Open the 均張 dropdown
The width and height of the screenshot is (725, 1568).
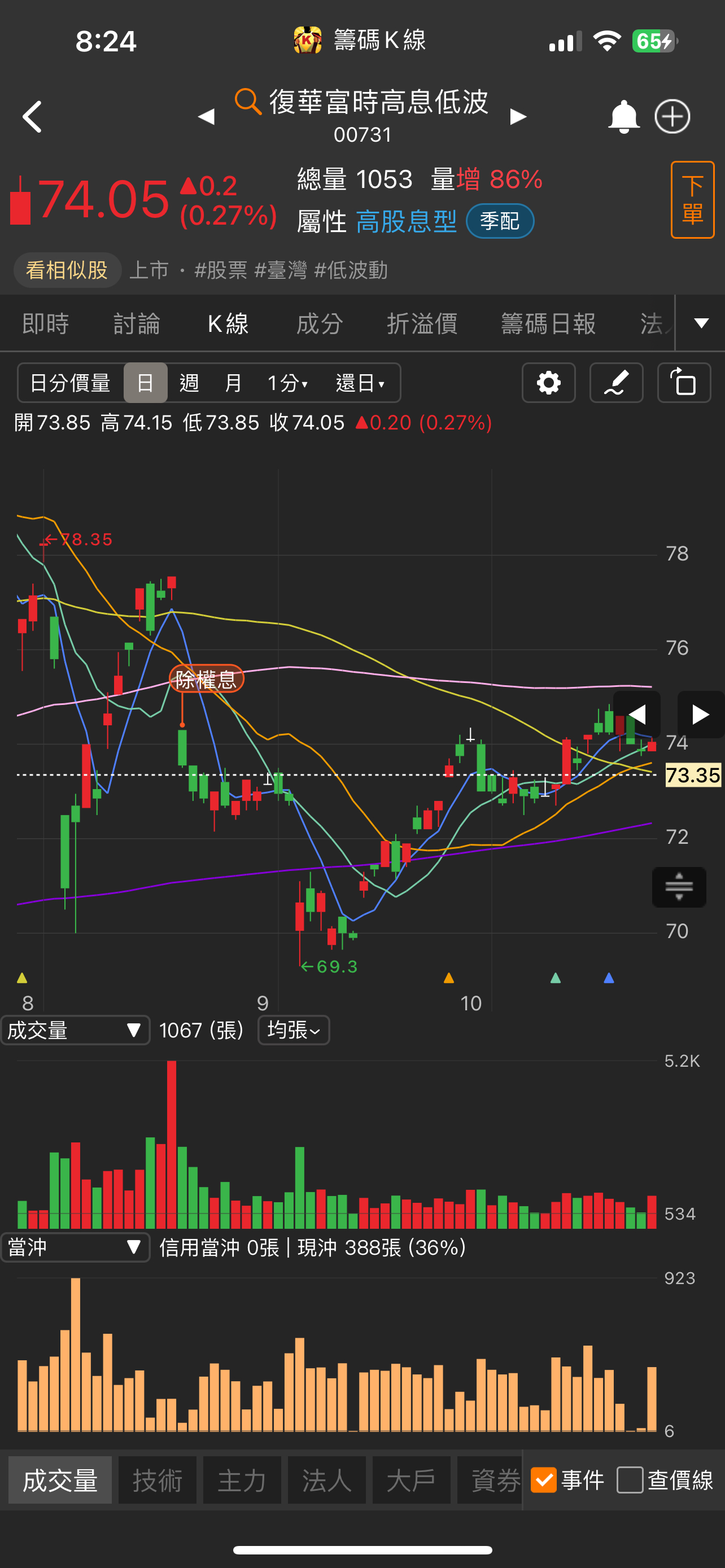(x=294, y=1030)
